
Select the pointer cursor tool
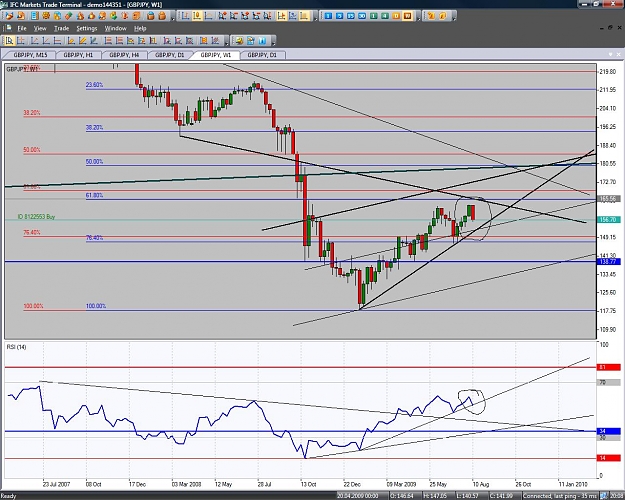pyautogui.click(x=9, y=40)
